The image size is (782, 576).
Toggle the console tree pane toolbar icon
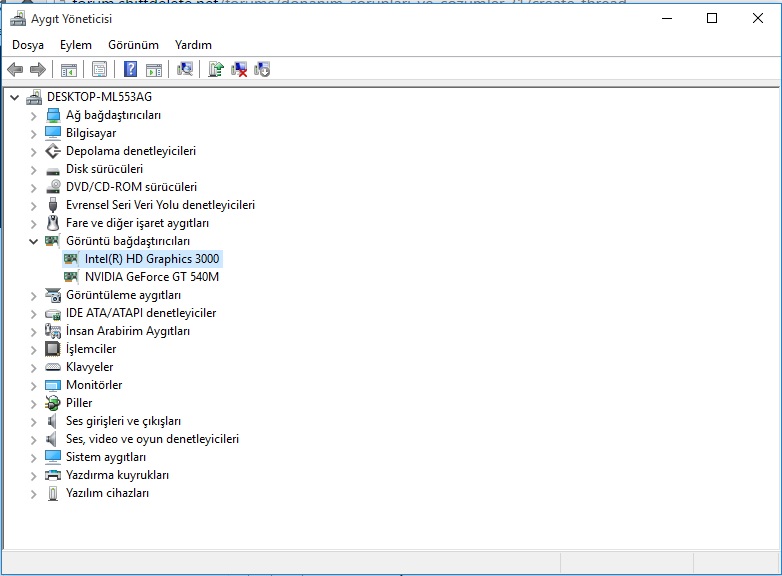pos(69,69)
